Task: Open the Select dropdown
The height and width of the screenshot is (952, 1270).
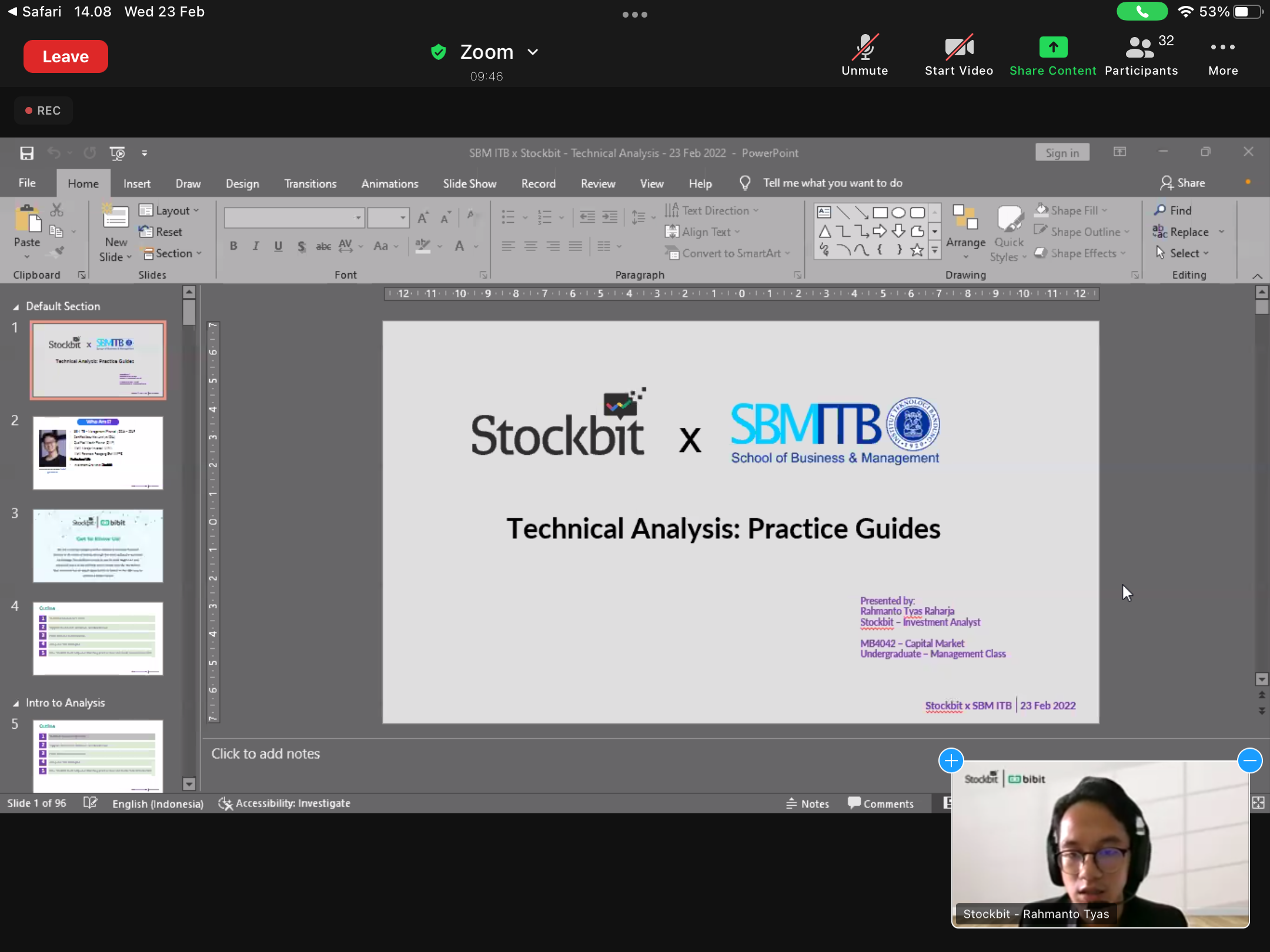Action: [x=1182, y=253]
